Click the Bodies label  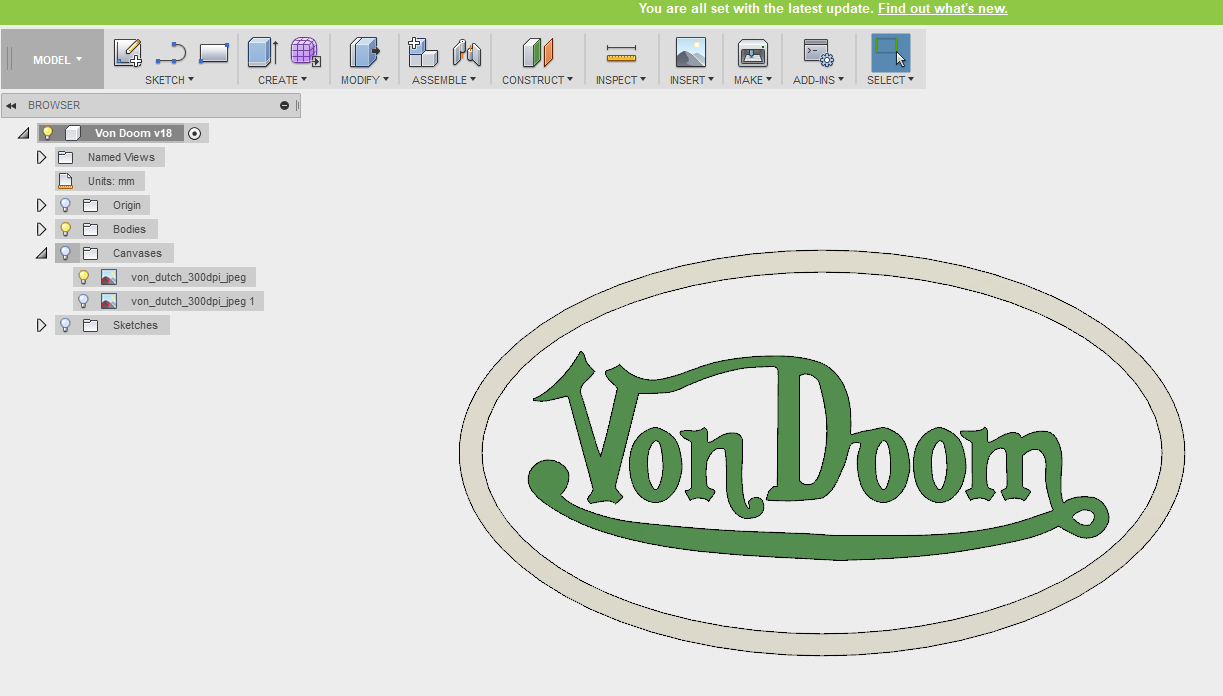pyautogui.click(x=129, y=229)
